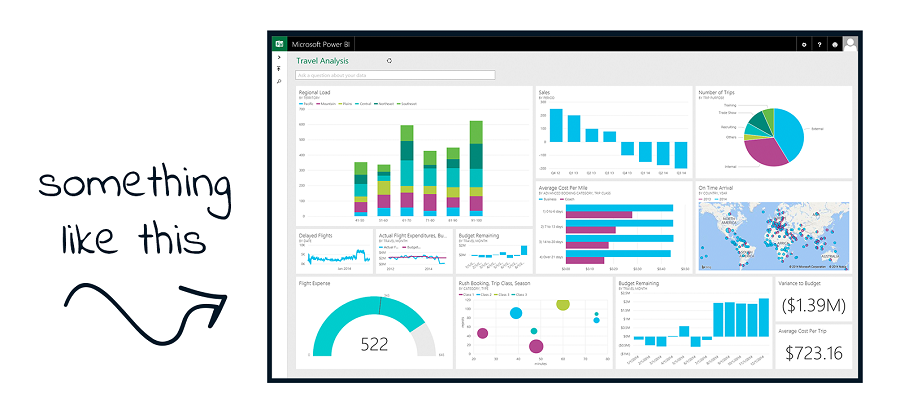The width and height of the screenshot is (900, 415).
Task: Open the settings gear in header
Action: [x=804, y=45]
